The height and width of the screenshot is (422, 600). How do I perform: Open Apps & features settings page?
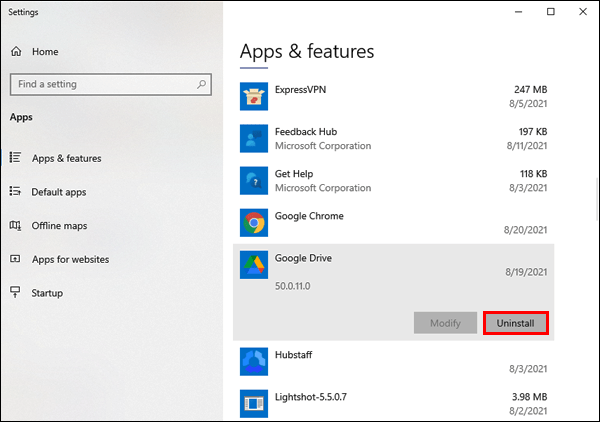tap(66, 158)
